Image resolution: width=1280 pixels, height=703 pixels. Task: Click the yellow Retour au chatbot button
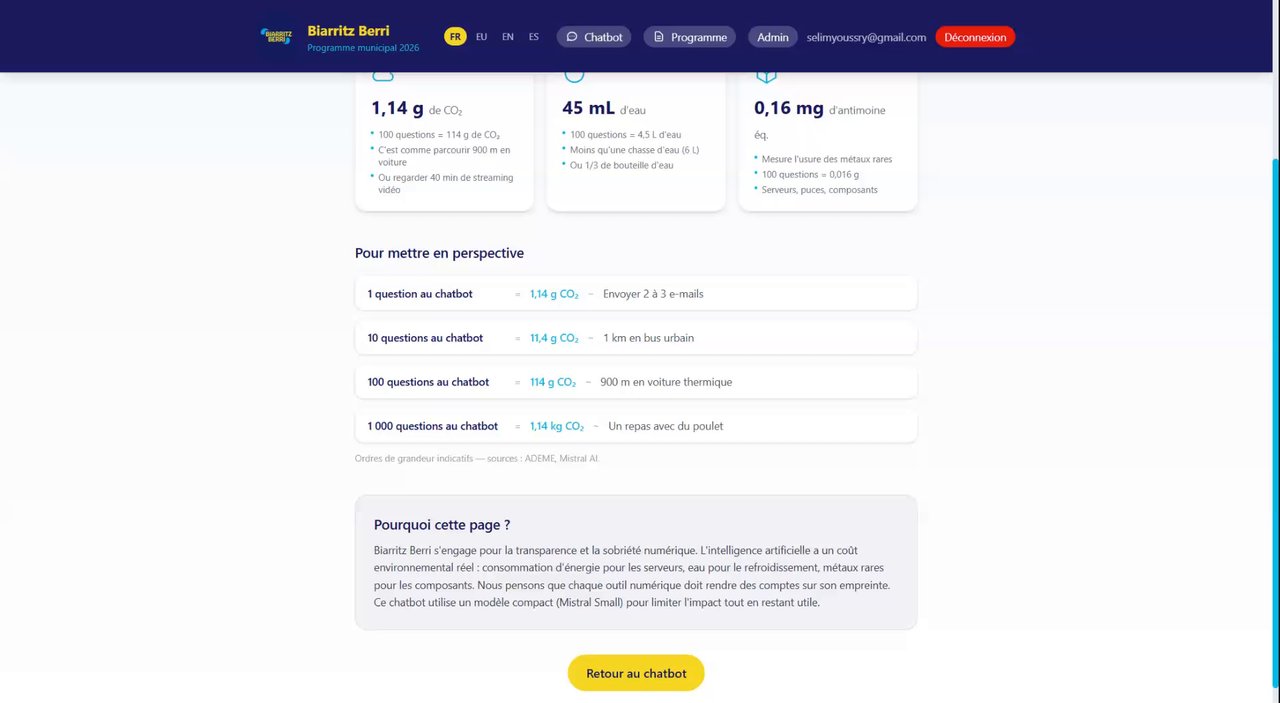(x=636, y=673)
